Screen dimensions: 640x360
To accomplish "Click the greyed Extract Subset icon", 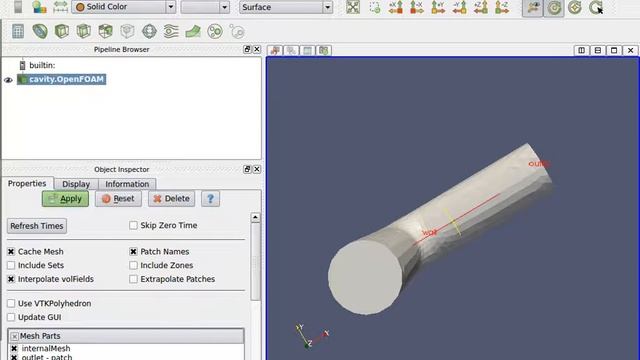I will [x=127, y=31].
